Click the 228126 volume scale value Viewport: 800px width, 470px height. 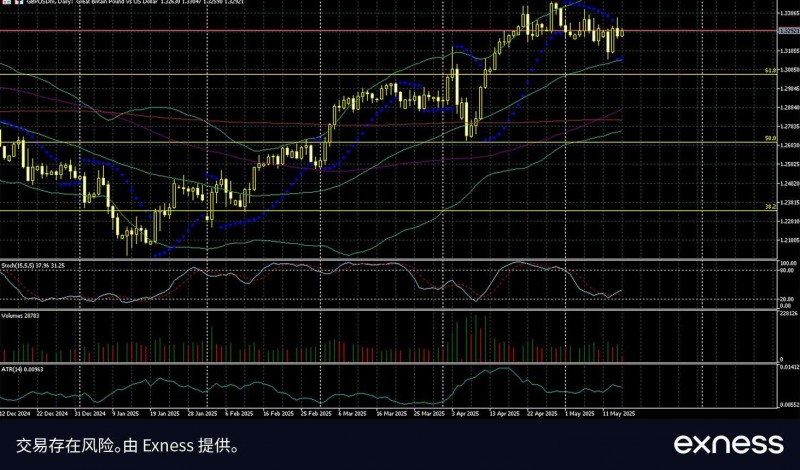click(x=789, y=313)
